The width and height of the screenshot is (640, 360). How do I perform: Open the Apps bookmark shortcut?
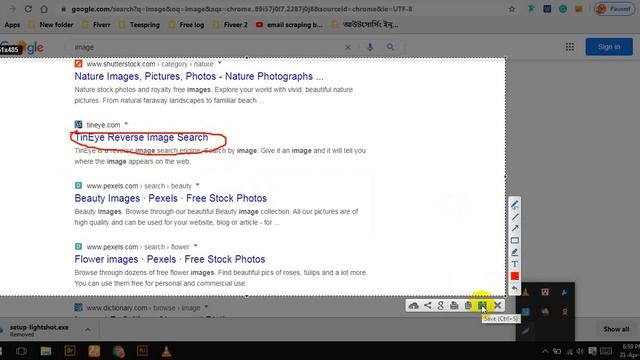tap(12, 25)
